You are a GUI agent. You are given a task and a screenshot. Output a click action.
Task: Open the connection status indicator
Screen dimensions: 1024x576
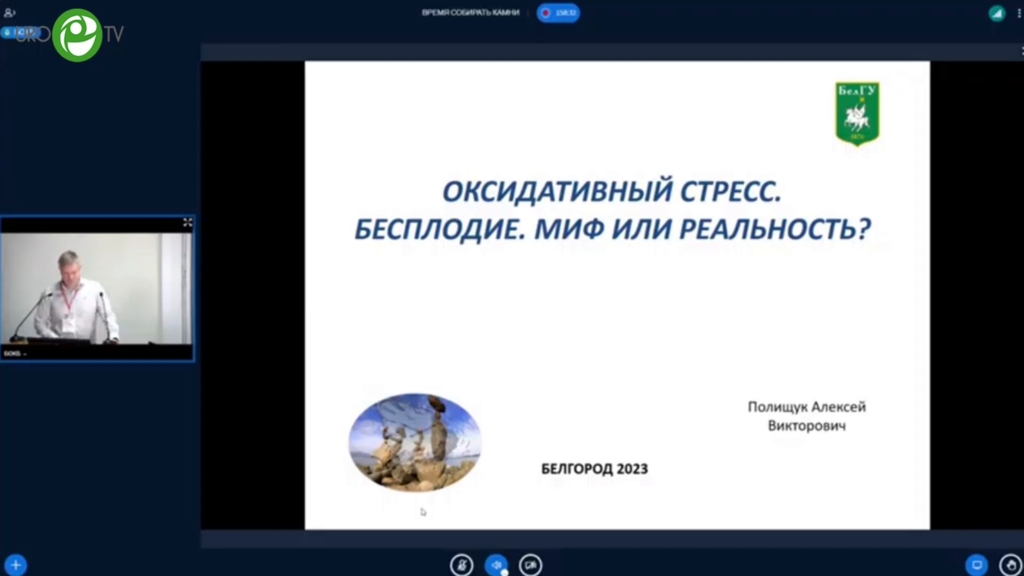[x=996, y=13]
